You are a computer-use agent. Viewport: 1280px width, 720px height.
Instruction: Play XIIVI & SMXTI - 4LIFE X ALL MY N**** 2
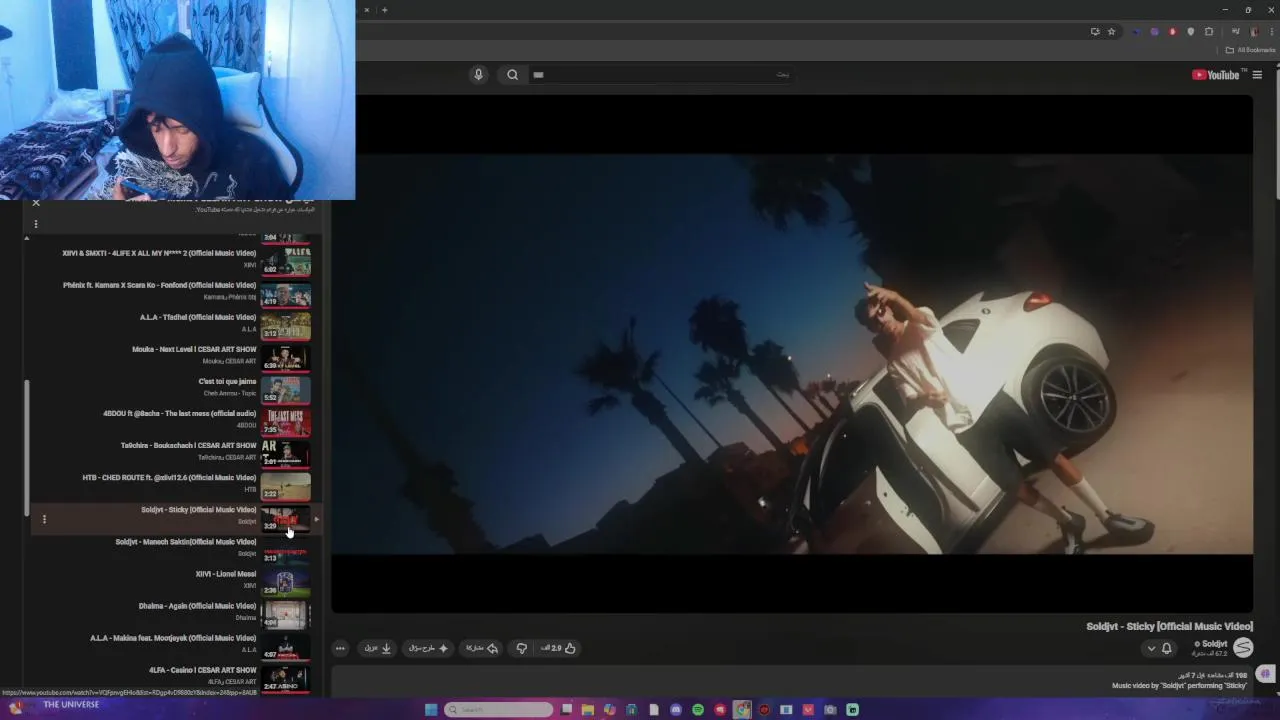(x=159, y=253)
